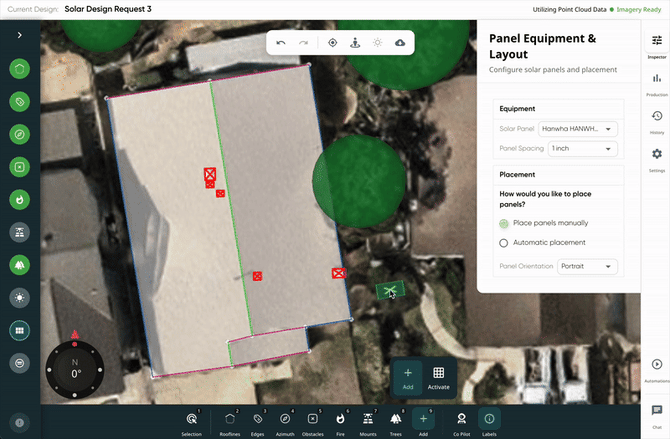
Task: Click the cloud upload icon
Action: click(400, 44)
